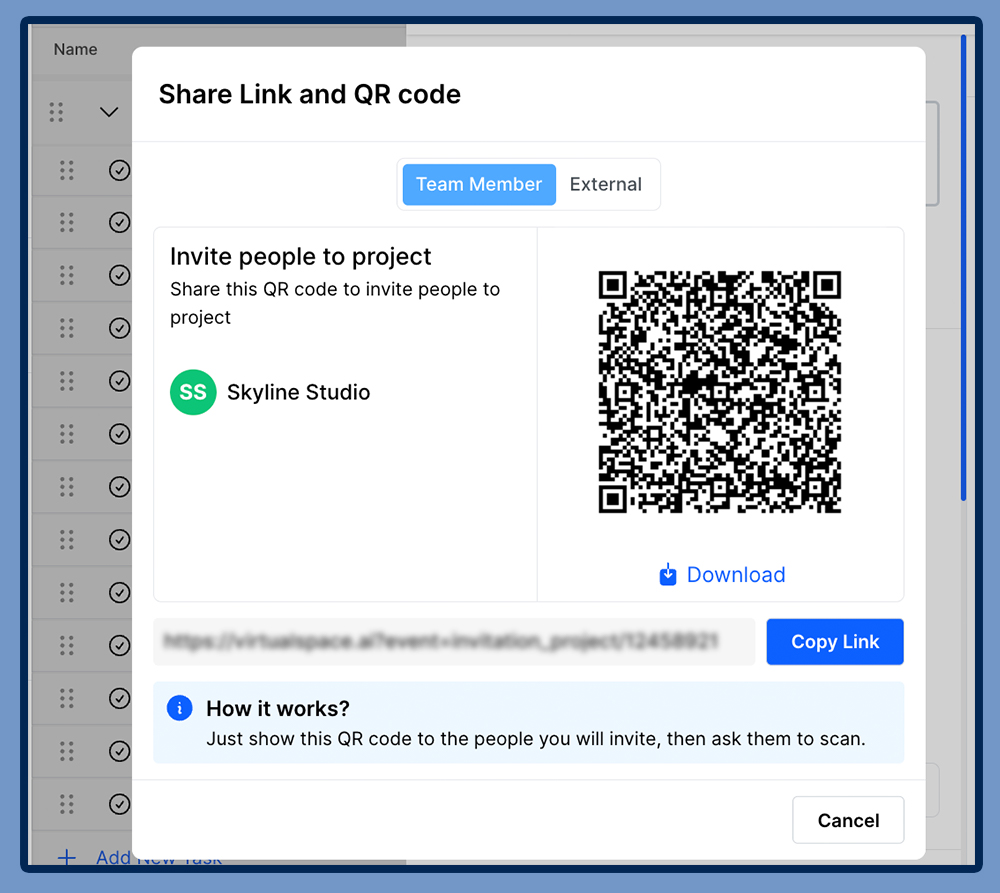The image size is (1000, 893).
Task: Click the Copy Link button
Action: (835, 642)
